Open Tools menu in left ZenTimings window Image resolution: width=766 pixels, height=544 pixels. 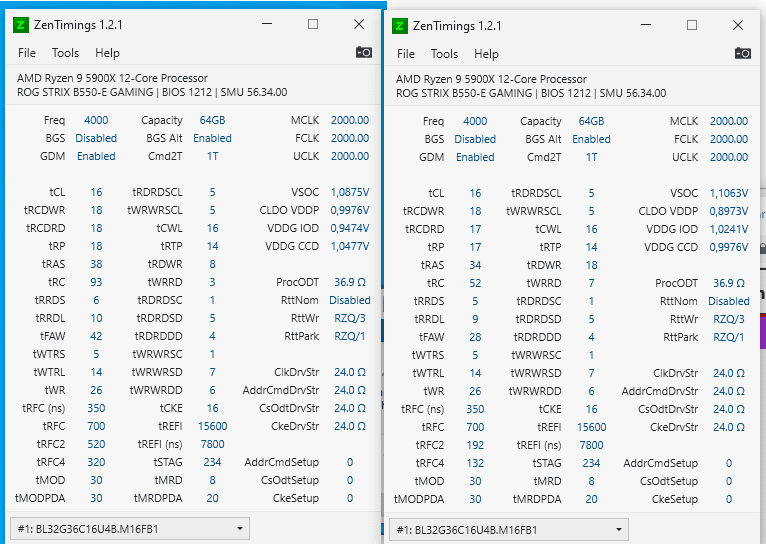pos(65,53)
